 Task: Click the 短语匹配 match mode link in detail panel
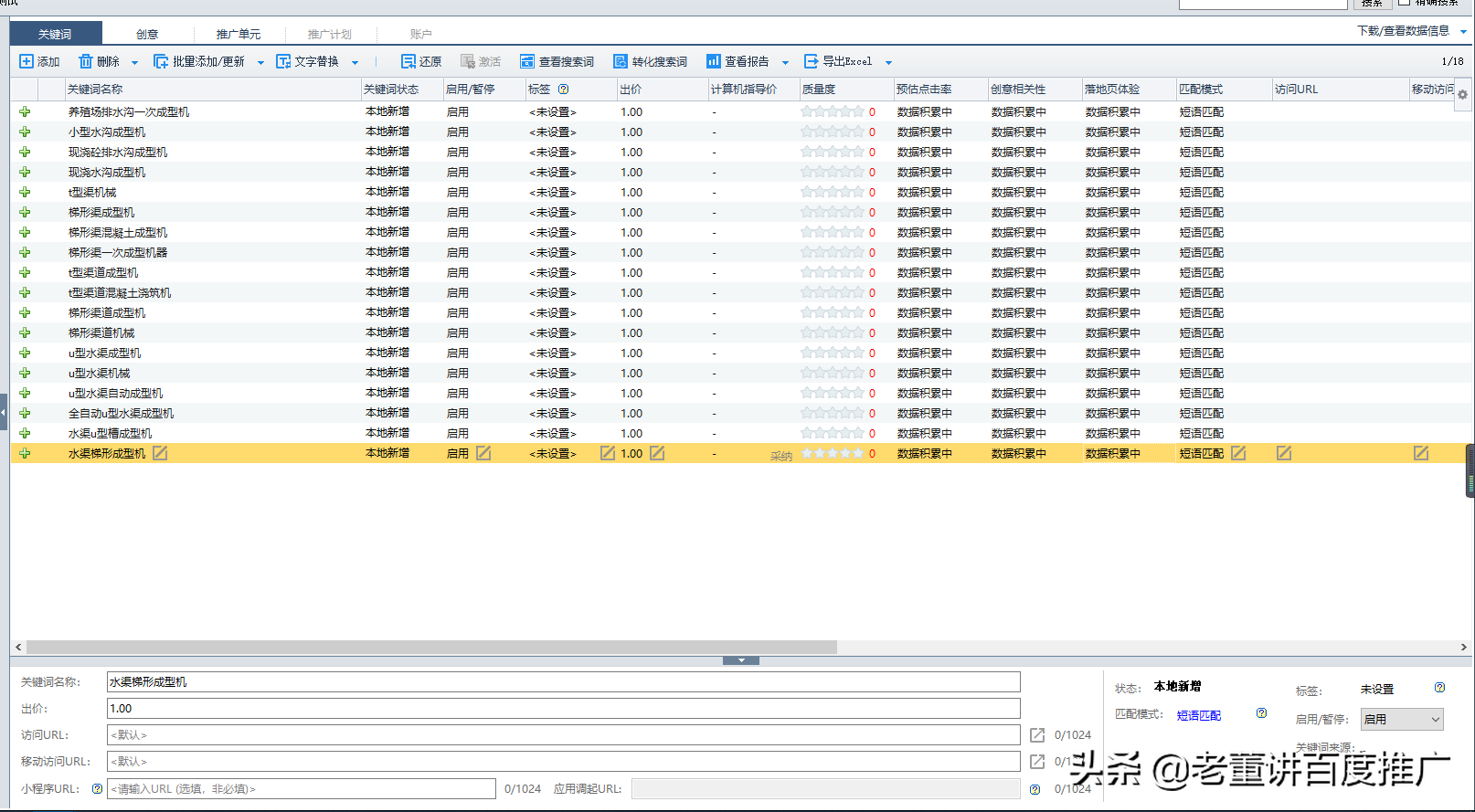point(1198,715)
